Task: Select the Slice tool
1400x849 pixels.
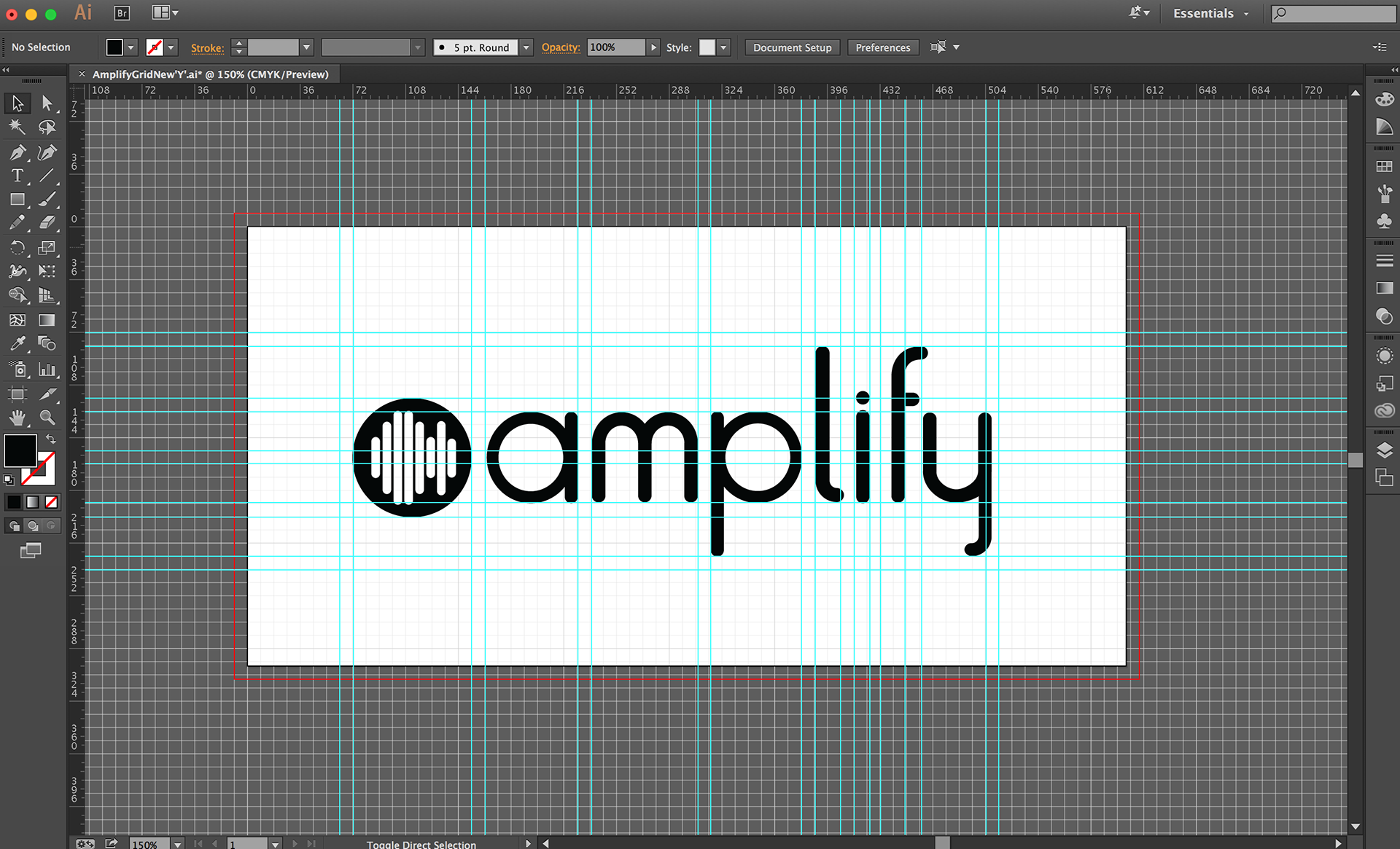Action: (x=47, y=394)
